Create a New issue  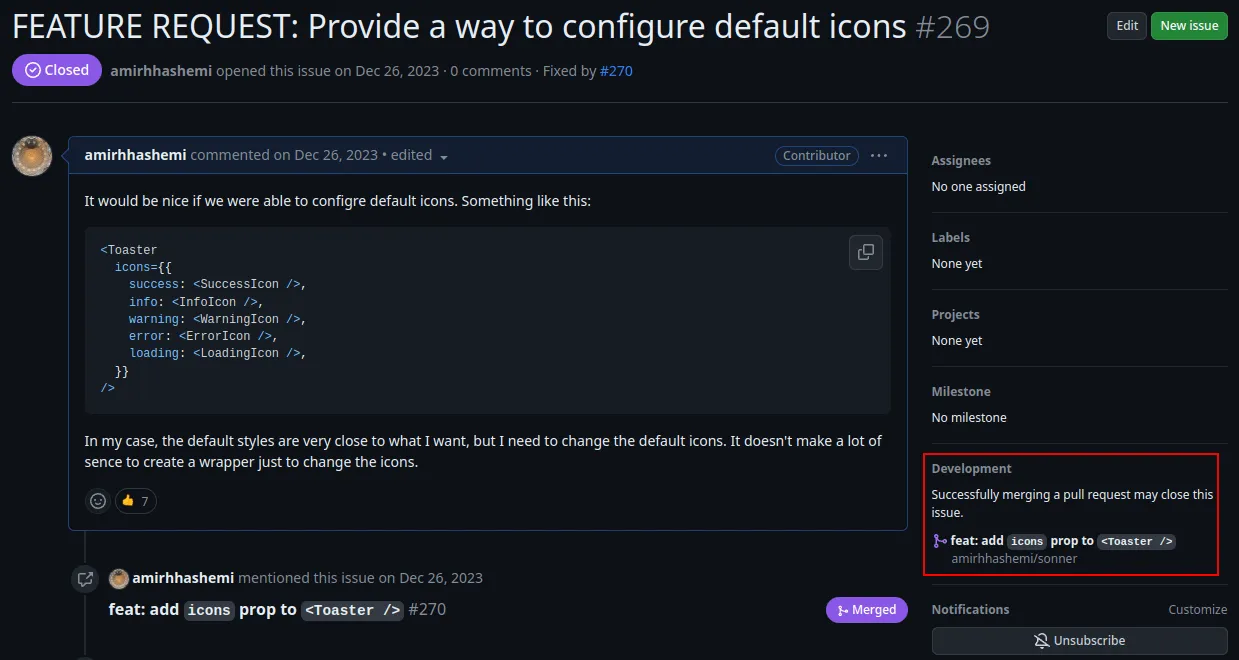(1189, 26)
